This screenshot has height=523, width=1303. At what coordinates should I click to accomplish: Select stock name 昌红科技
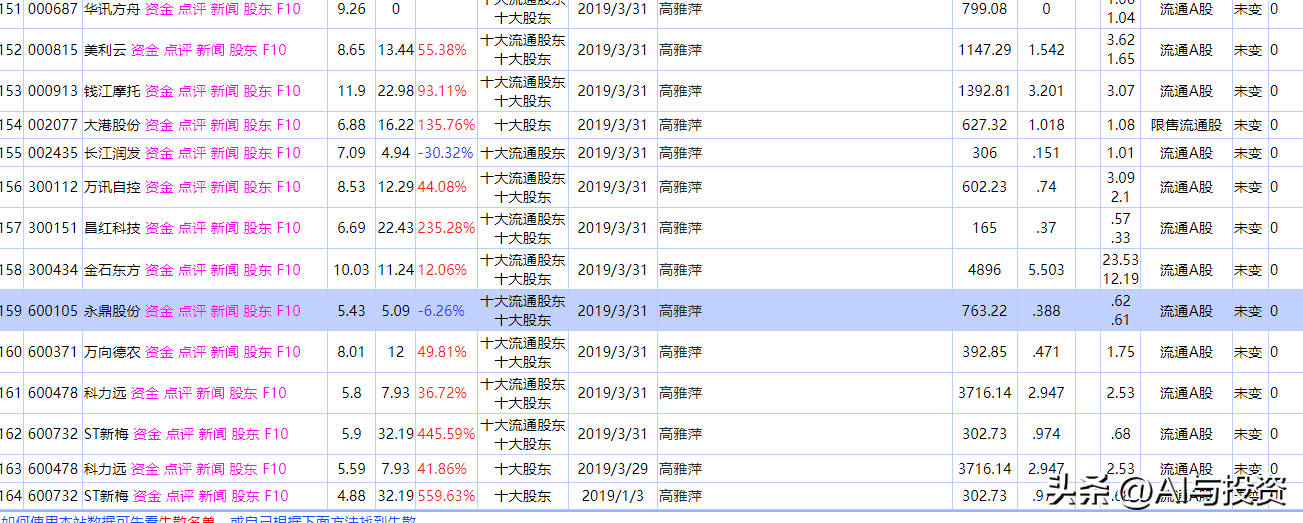[112, 228]
